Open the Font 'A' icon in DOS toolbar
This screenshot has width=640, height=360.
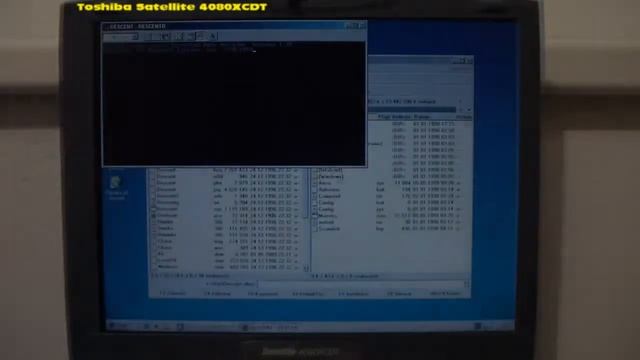pyautogui.click(x=213, y=37)
